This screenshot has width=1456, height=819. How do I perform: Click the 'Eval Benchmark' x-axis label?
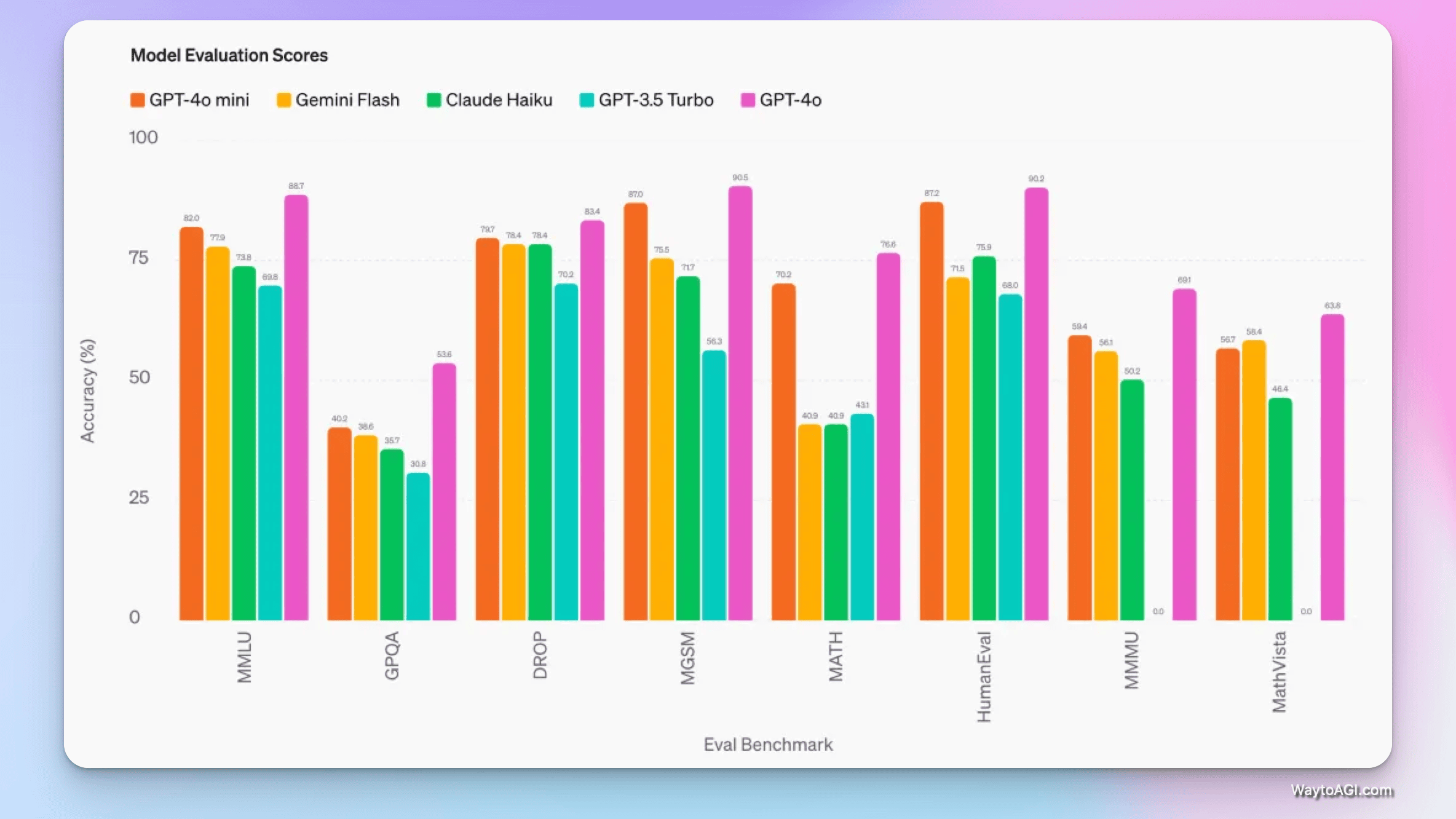(768, 745)
